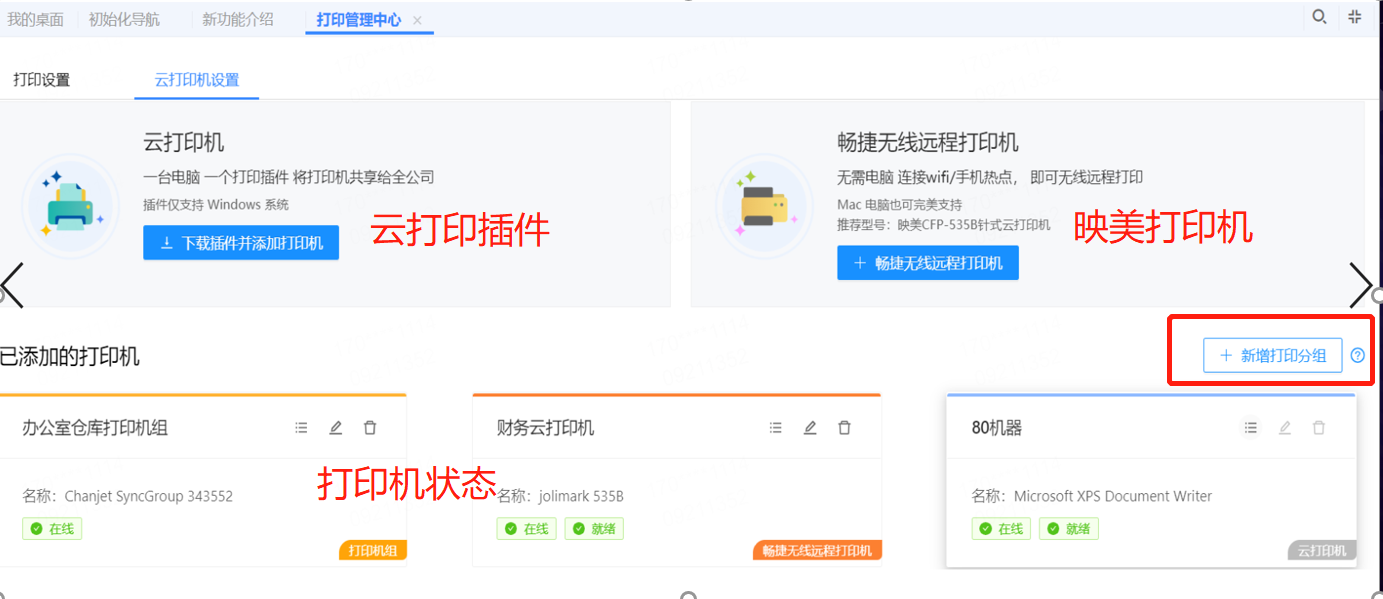Open list icon on 80机器 card
Image resolution: width=1383 pixels, height=599 pixels.
pyautogui.click(x=1250, y=428)
